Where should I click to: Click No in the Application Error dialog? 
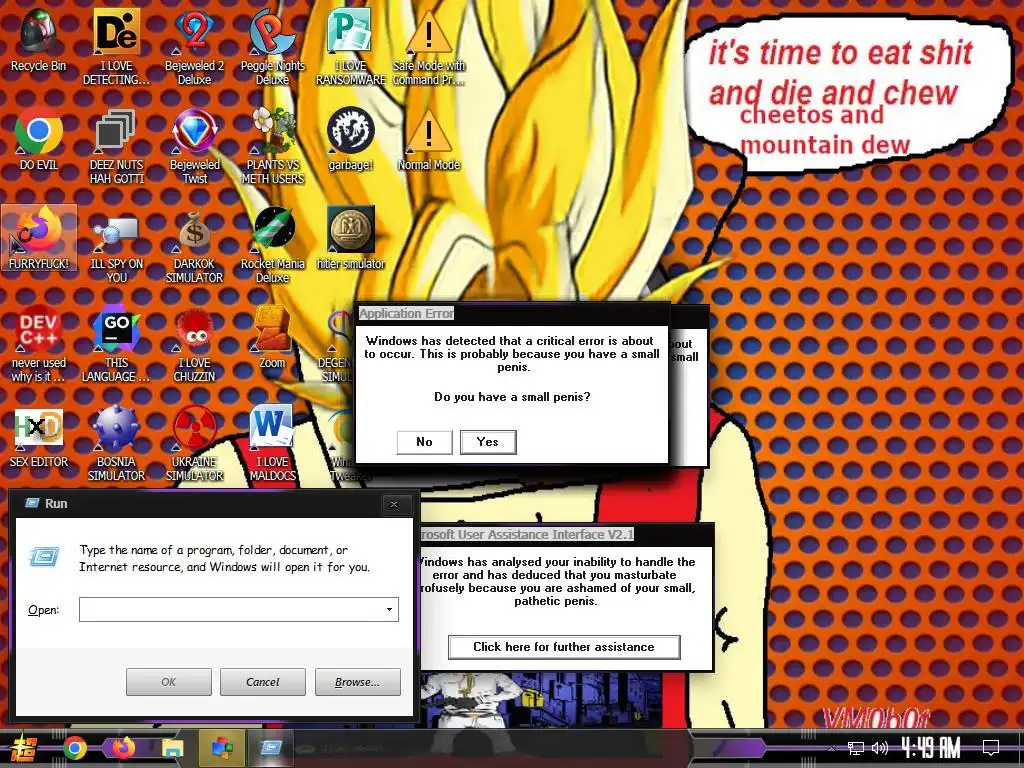(x=424, y=442)
